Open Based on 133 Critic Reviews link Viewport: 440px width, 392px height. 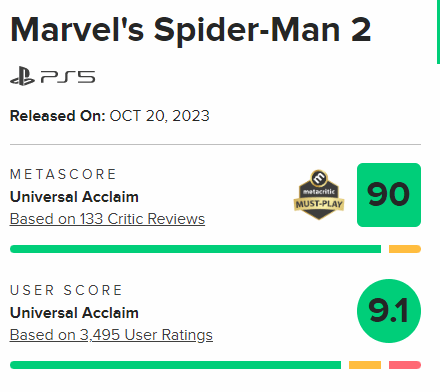pos(107,219)
